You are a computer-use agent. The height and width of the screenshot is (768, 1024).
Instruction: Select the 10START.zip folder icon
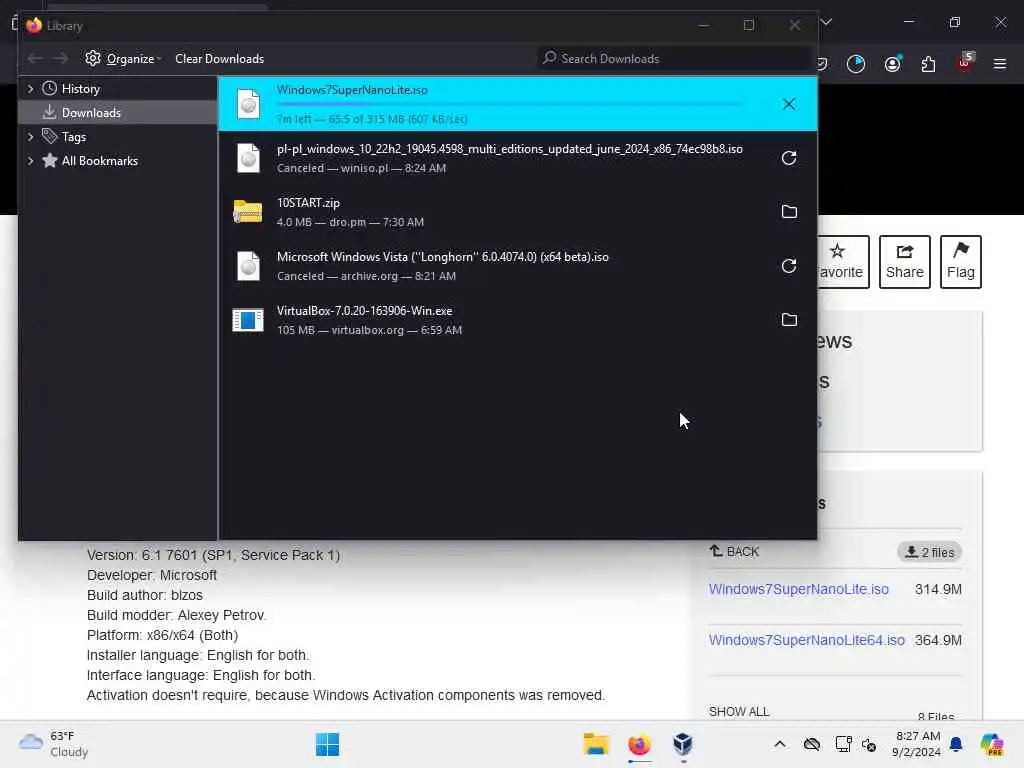pos(248,212)
